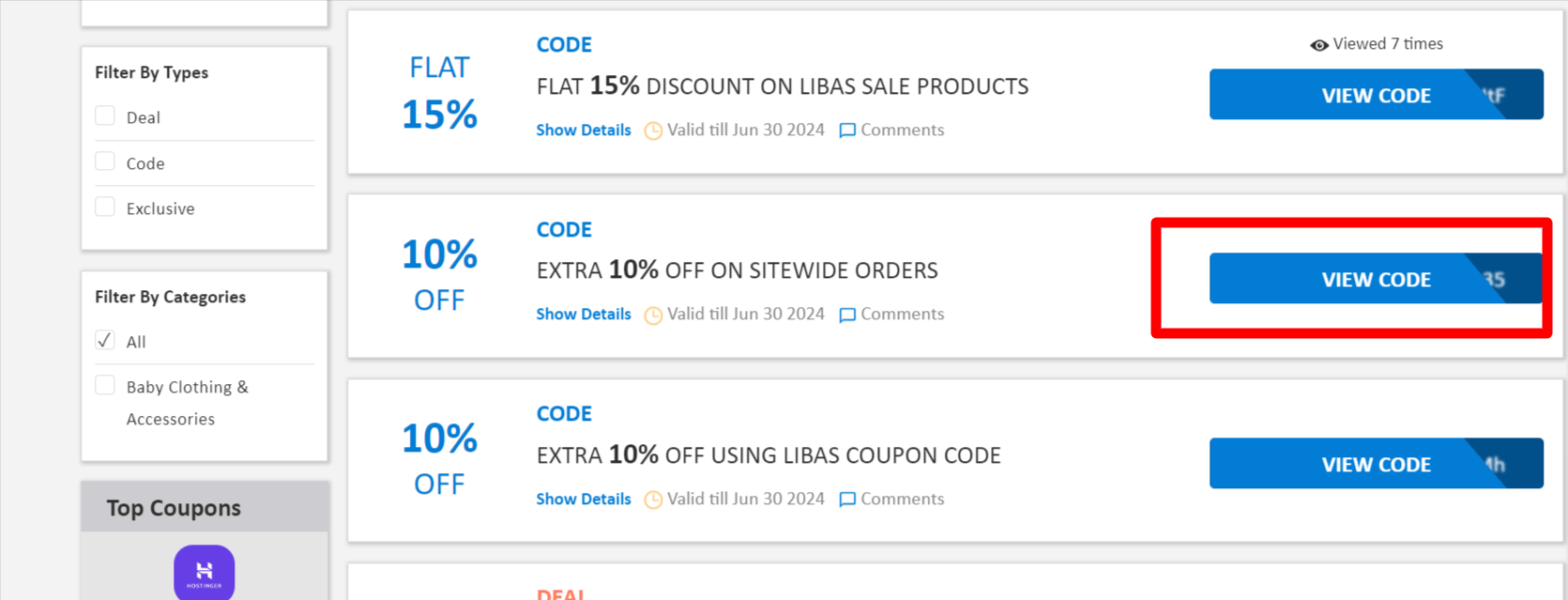This screenshot has height=600, width=1568.
Task: Show details of the Libas coupon code offer
Action: point(583,500)
